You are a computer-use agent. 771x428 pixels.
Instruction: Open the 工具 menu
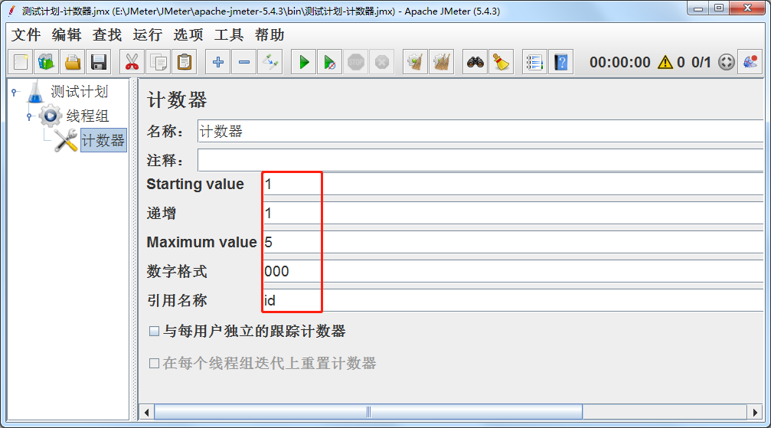point(229,35)
